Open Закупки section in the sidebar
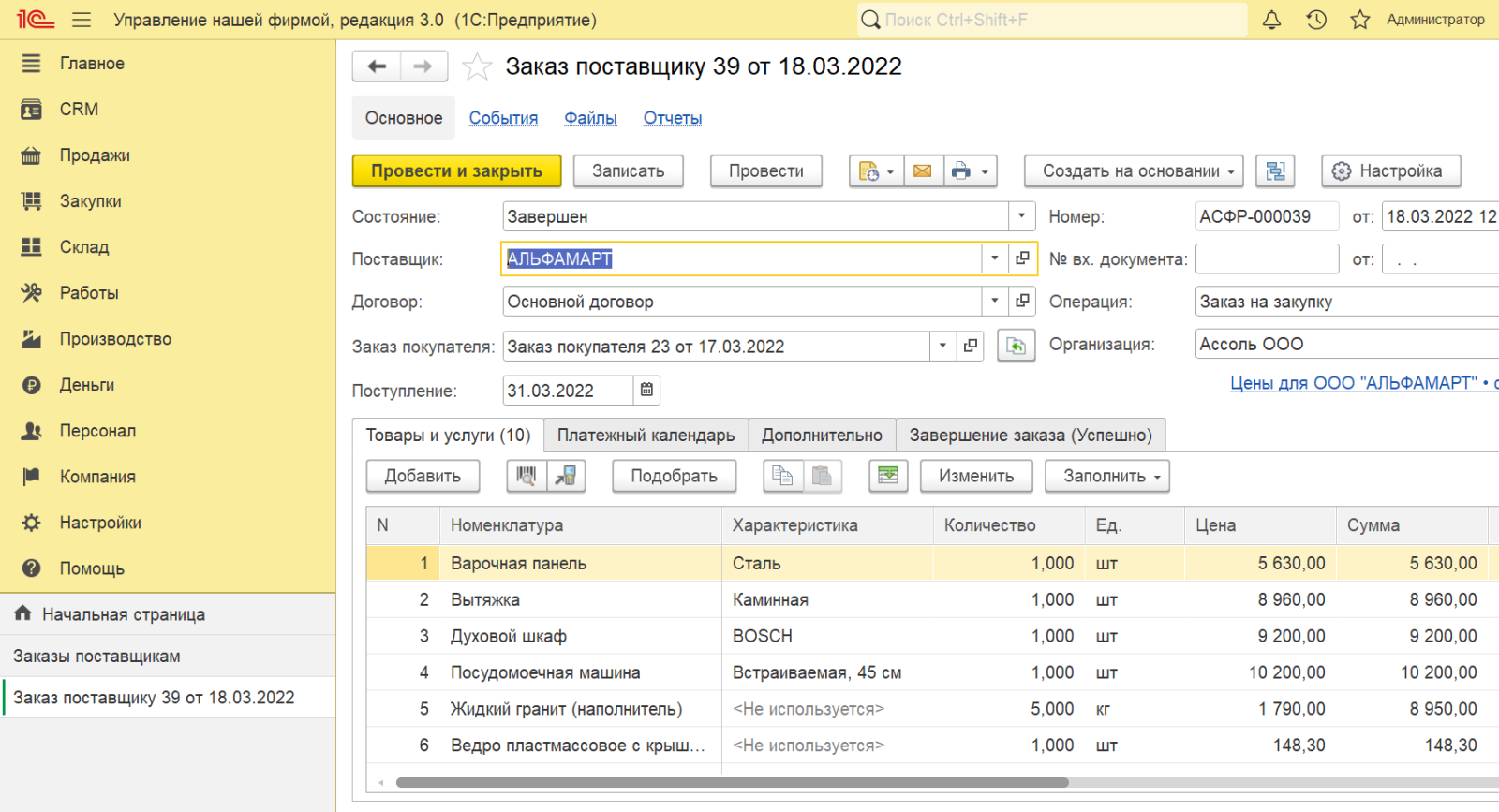1499x812 pixels. coord(91,201)
